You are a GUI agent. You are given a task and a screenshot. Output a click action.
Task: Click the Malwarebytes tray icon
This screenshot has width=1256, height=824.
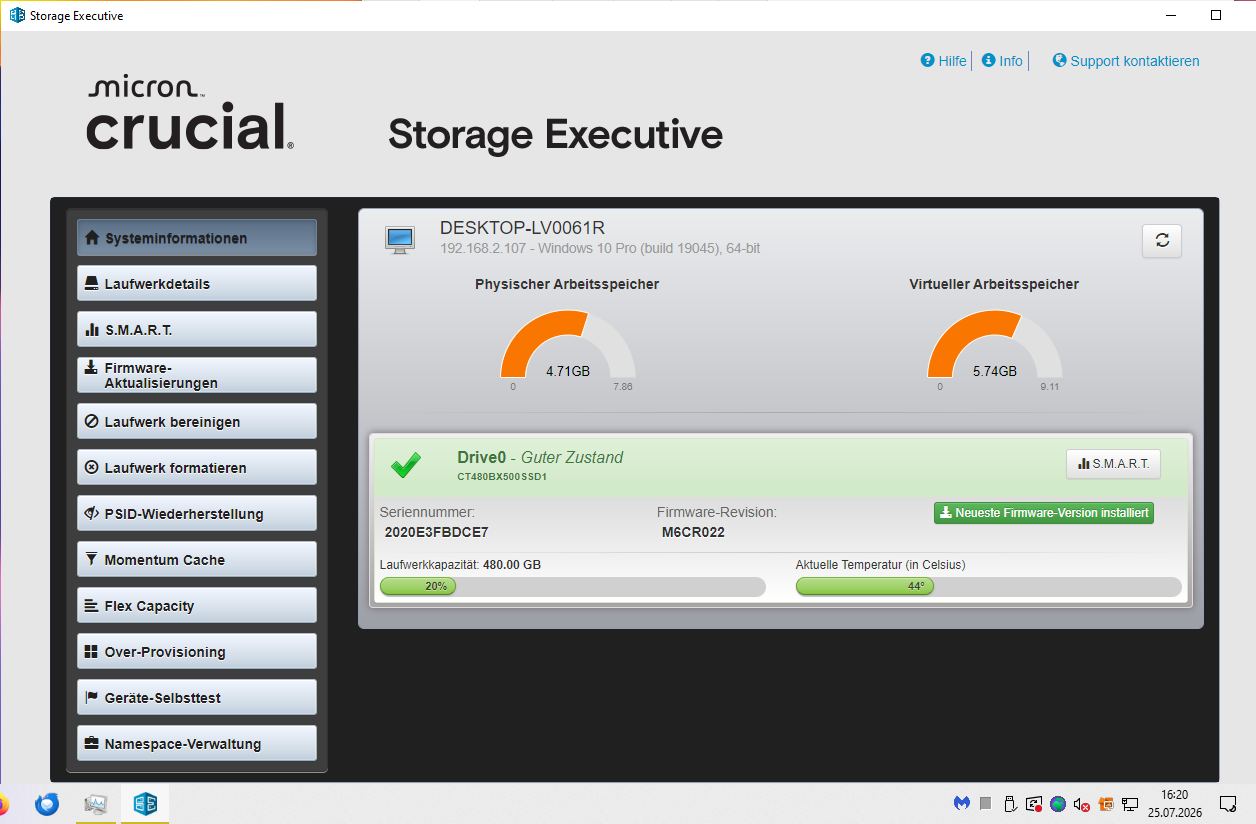click(x=961, y=803)
